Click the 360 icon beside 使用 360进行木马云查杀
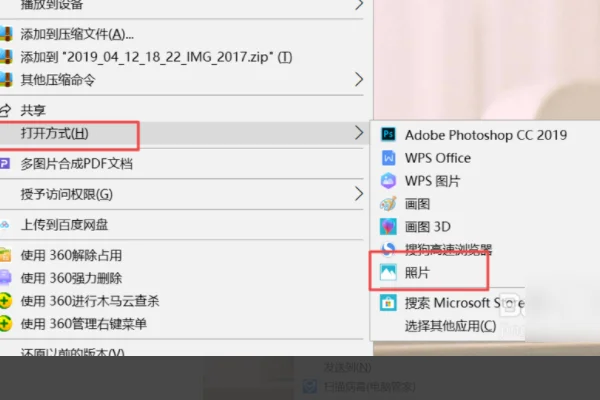Screen dimensions: 600x400 tap(5, 301)
